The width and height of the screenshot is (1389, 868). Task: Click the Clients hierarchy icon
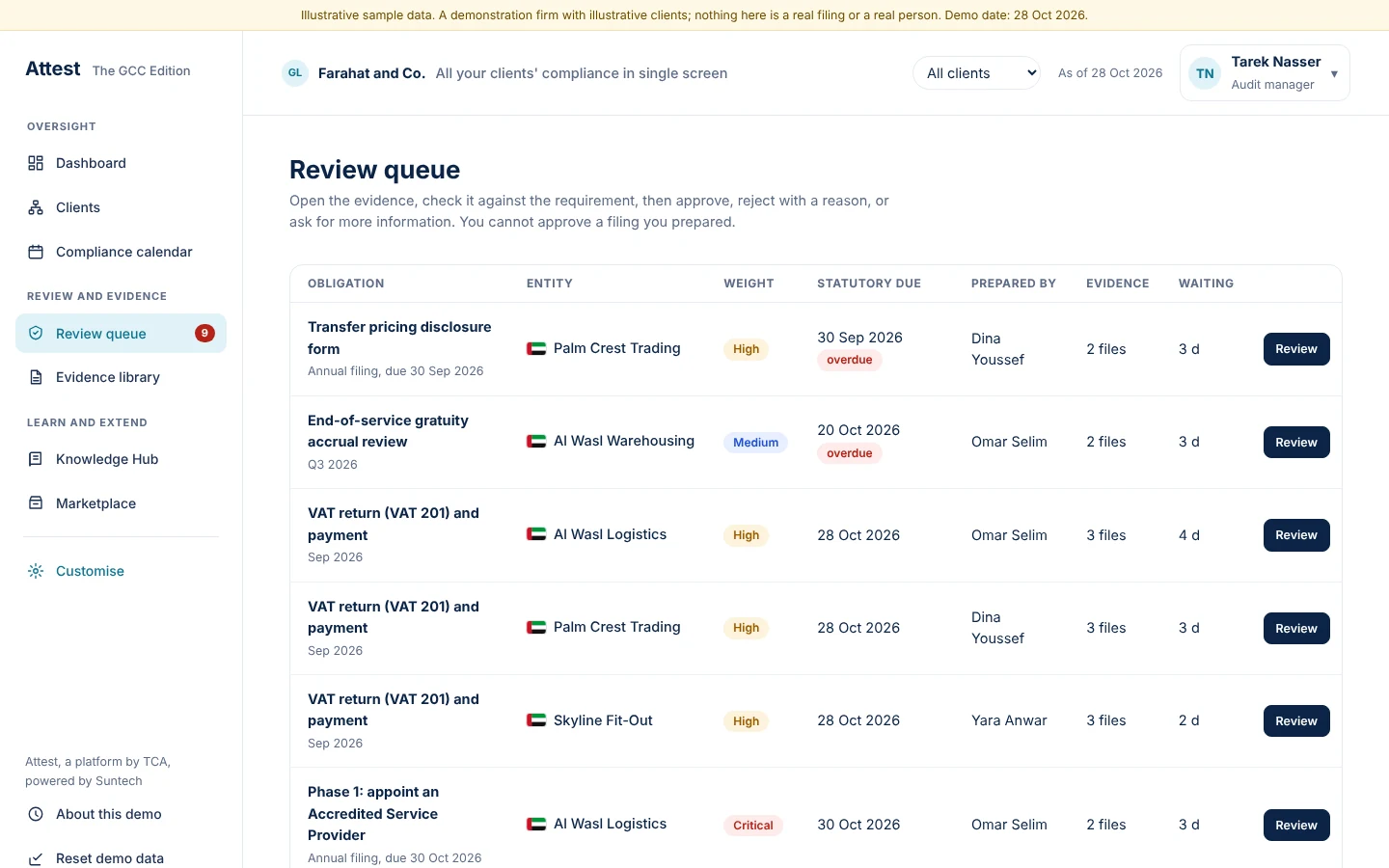click(36, 207)
